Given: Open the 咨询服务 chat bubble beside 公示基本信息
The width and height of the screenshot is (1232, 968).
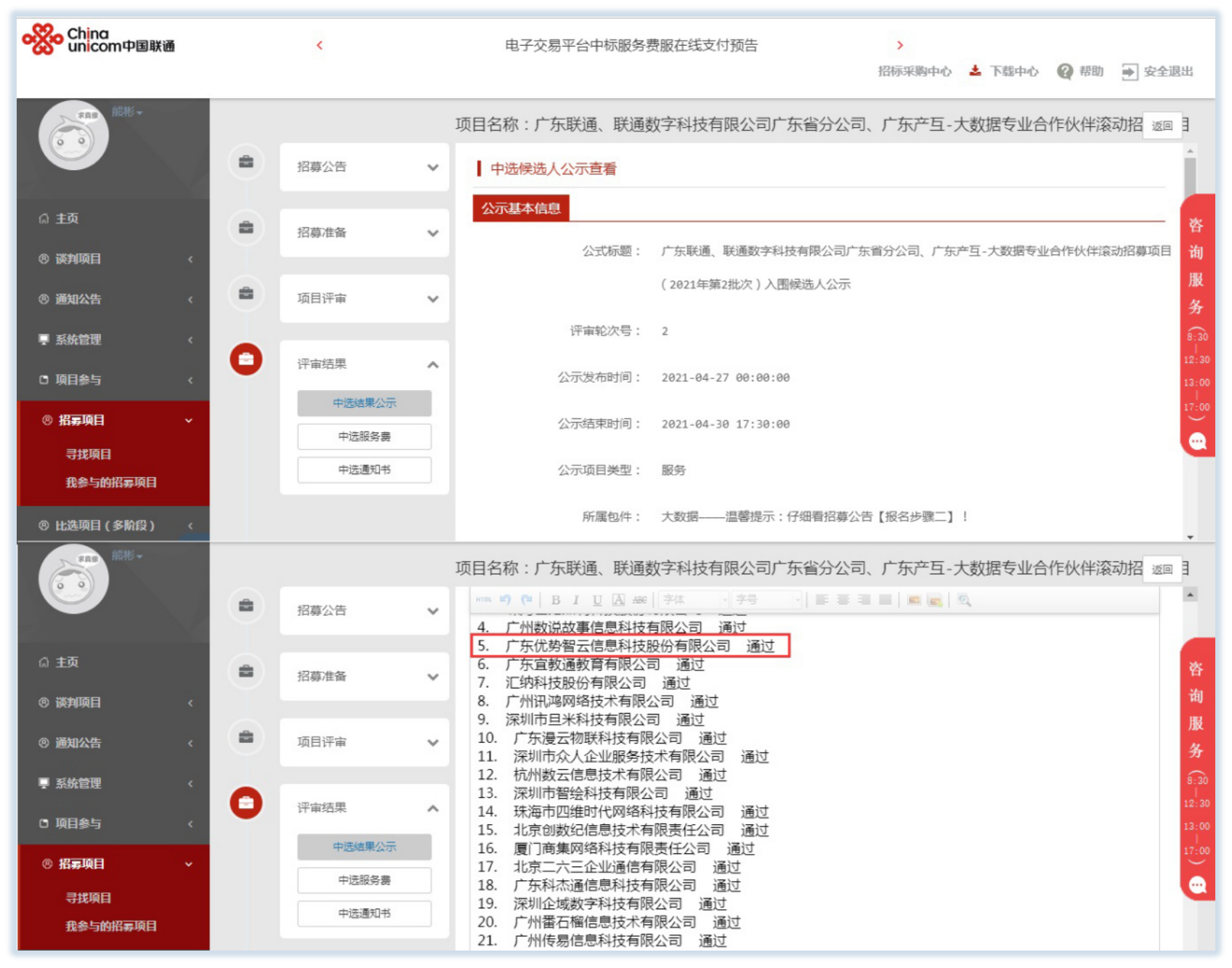Looking at the screenshot, I should point(1197,441).
